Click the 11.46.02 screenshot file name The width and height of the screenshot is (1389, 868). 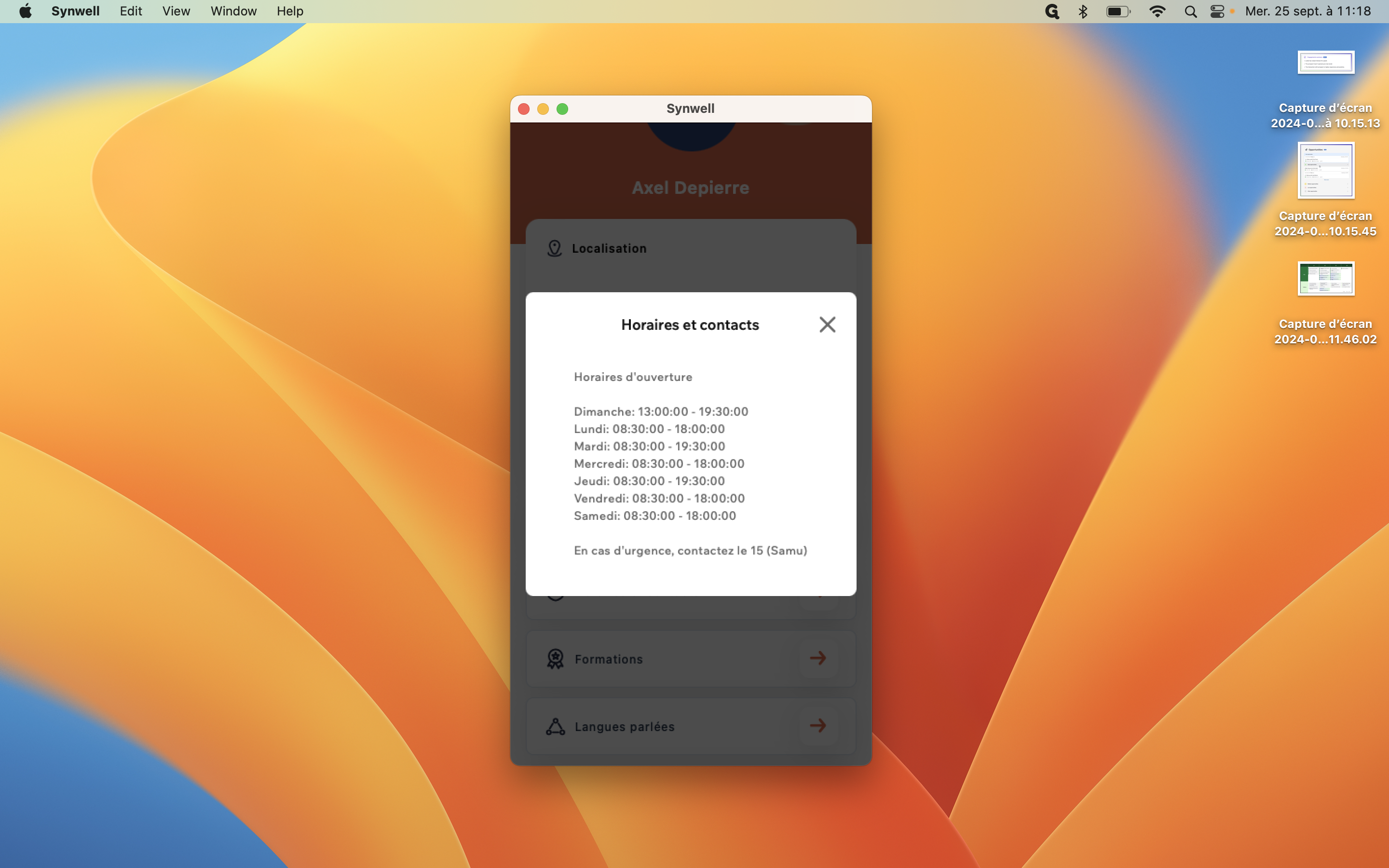(1325, 331)
